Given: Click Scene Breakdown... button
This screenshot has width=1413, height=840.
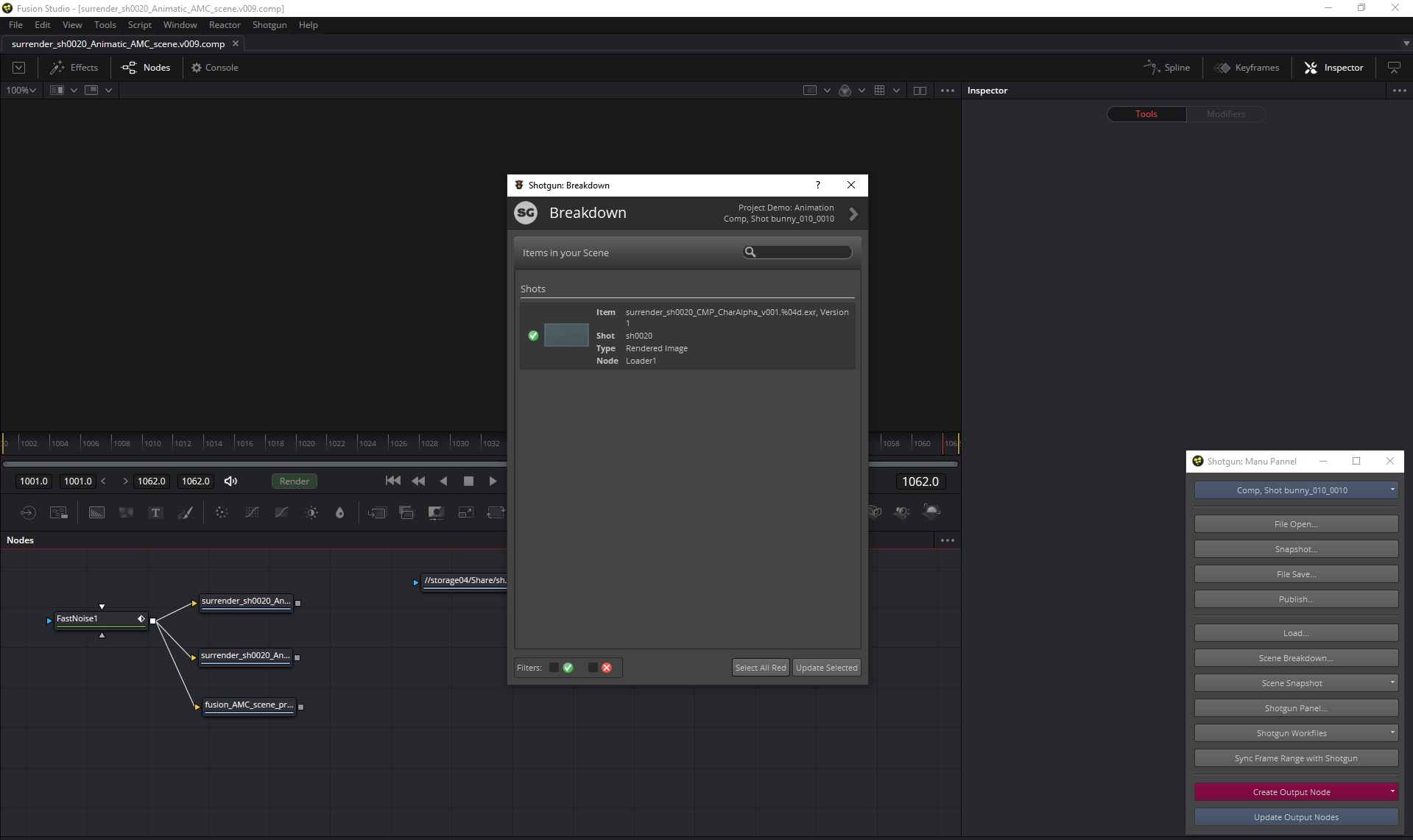Looking at the screenshot, I should pyautogui.click(x=1296, y=658).
